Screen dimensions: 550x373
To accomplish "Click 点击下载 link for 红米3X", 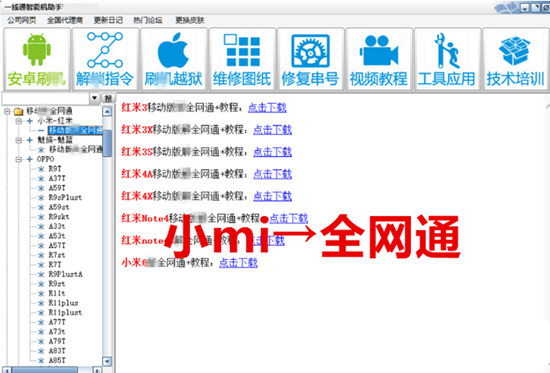I will 273,130.
